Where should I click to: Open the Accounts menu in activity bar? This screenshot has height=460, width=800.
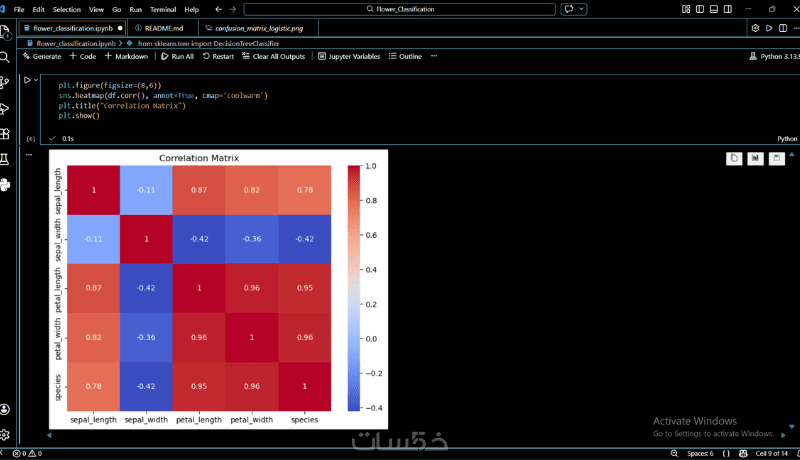coord(5,410)
